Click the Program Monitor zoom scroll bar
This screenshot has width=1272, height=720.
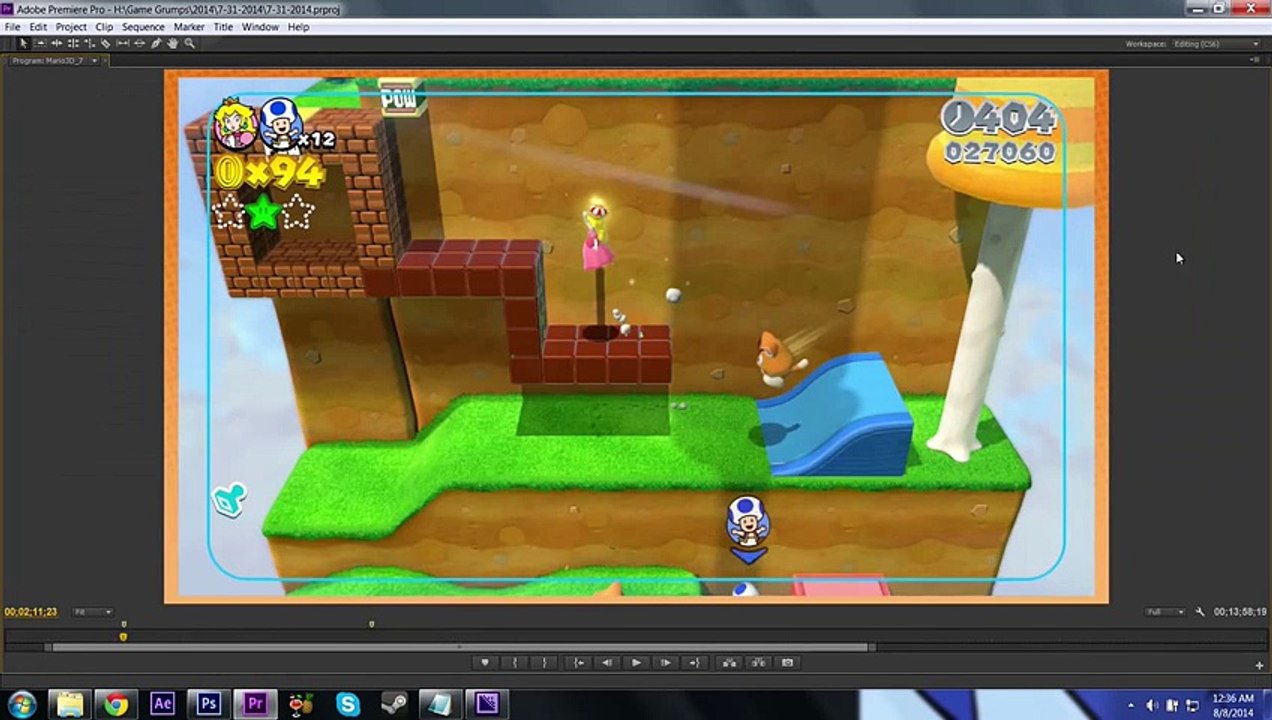pyautogui.click(x=460, y=647)
